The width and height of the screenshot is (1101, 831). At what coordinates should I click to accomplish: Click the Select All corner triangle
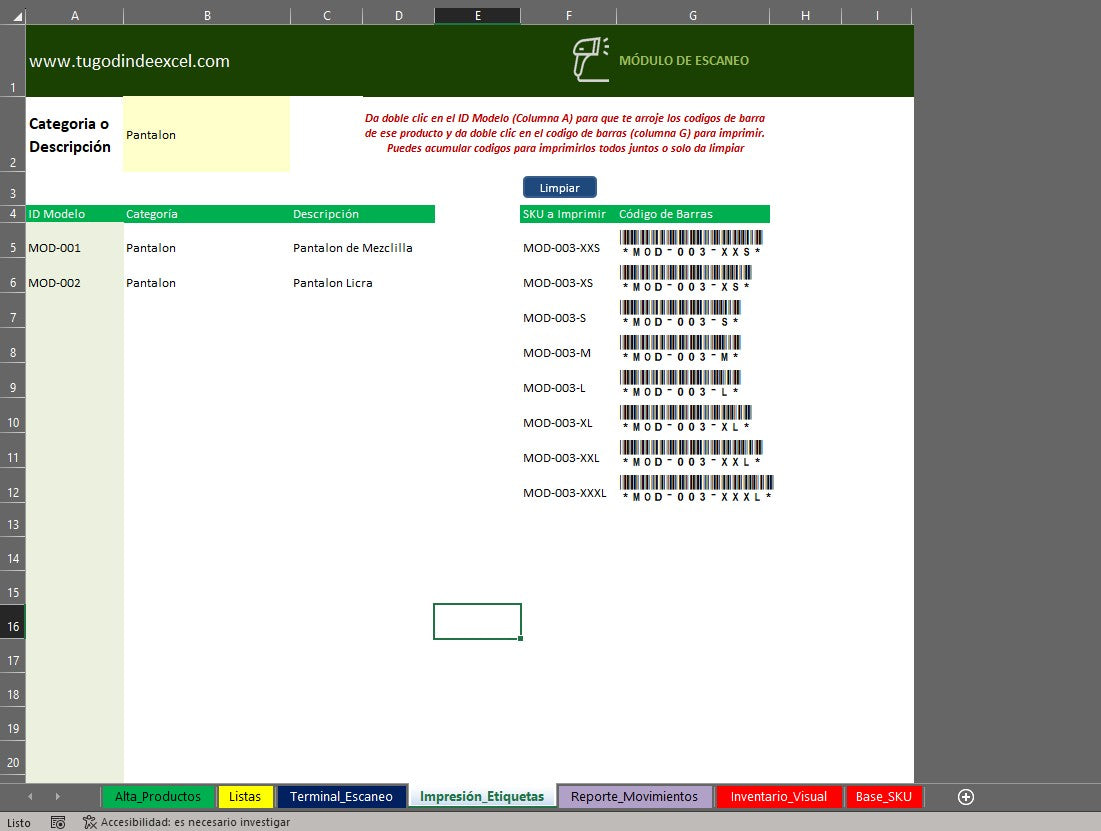coord(18,16)
